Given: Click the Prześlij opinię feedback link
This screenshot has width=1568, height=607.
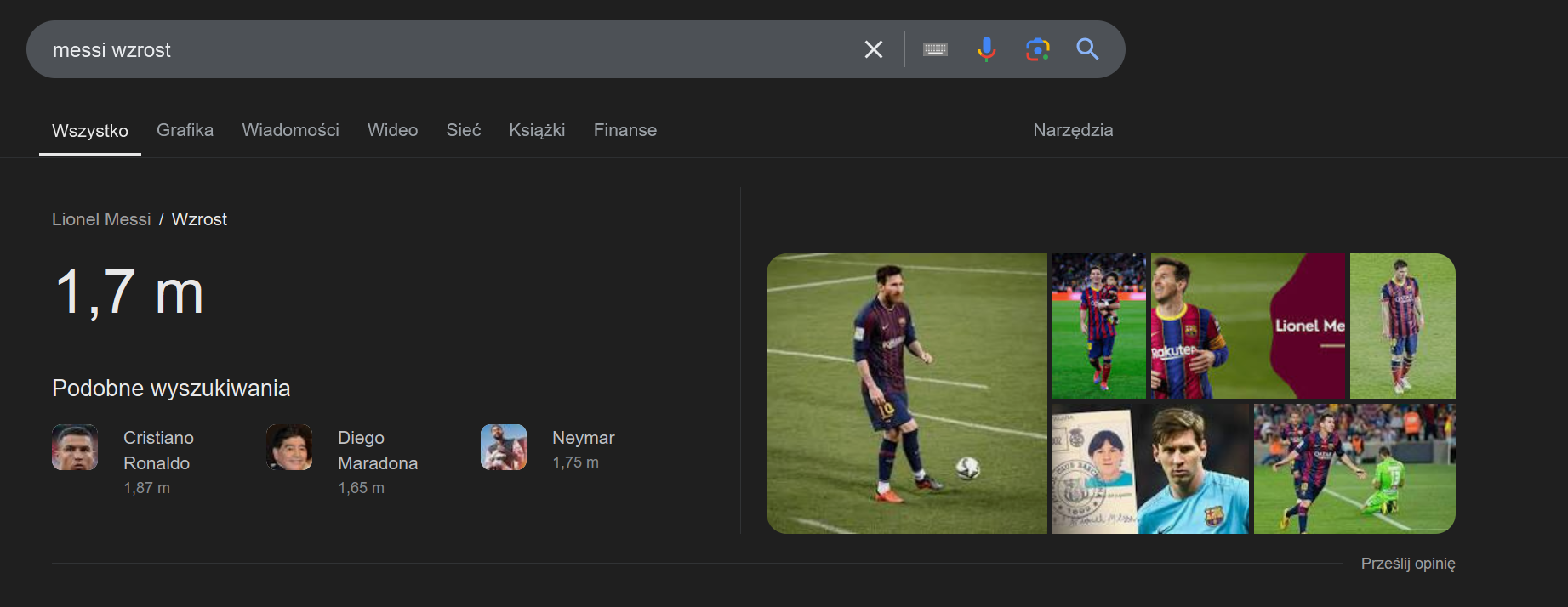Looking at the screenshot, I should [1407, 564].
